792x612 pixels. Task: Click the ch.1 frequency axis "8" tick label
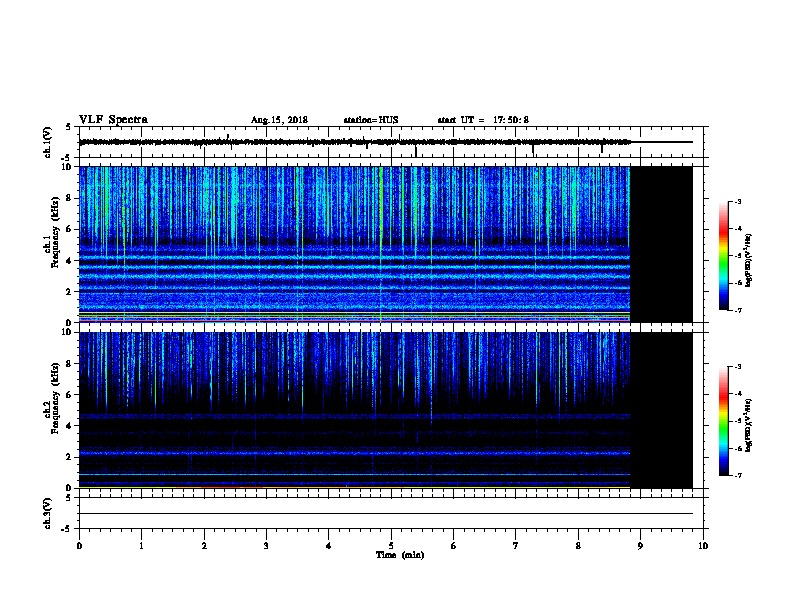69,198
